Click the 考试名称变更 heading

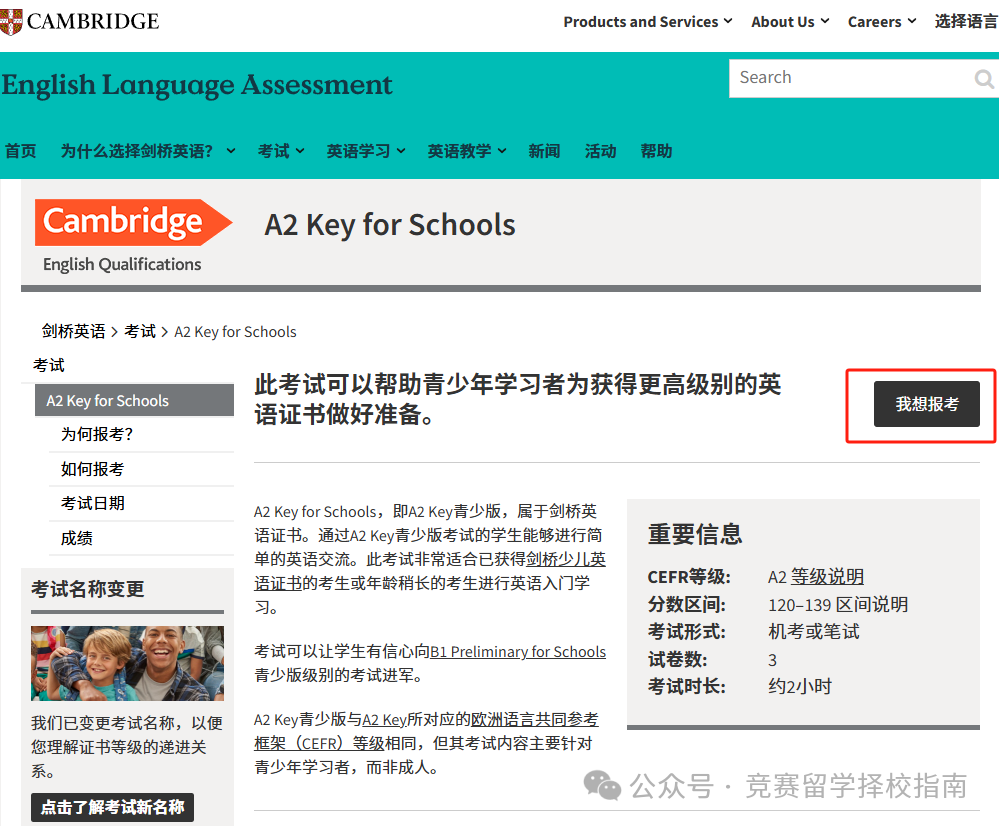click(x=88, y=589)
